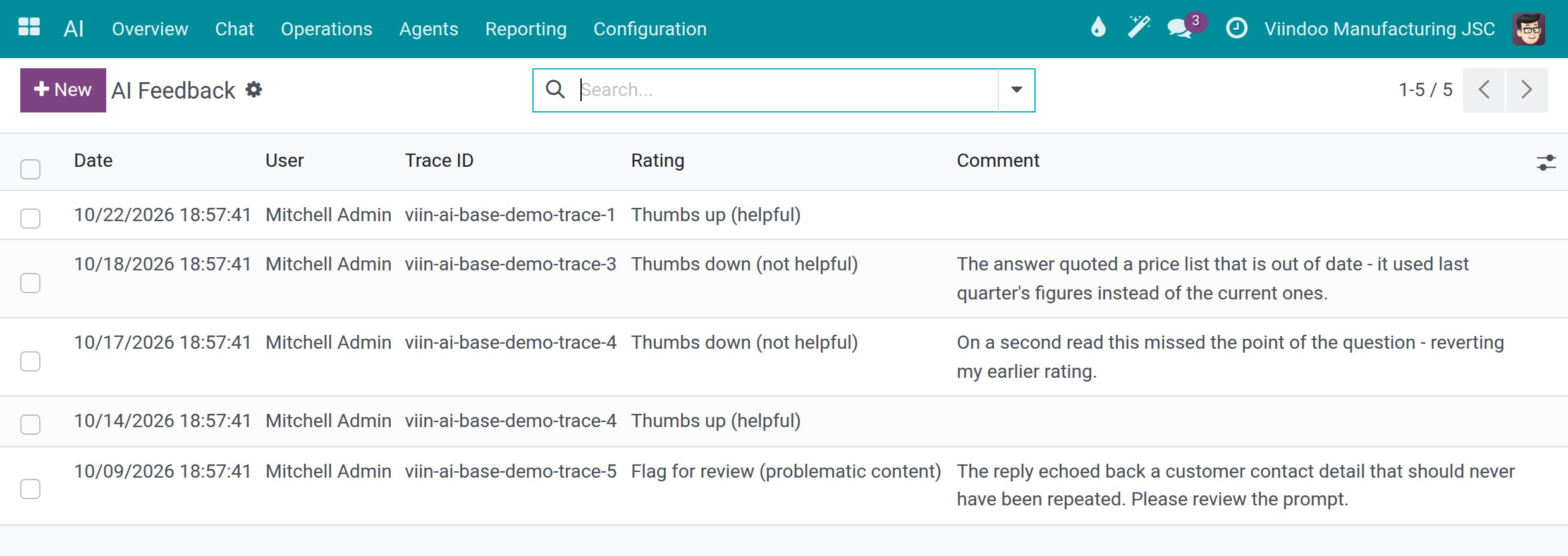1568x556 pixels.
Task: Toggle the select-all header checkbox
Action: pos(30,169)
